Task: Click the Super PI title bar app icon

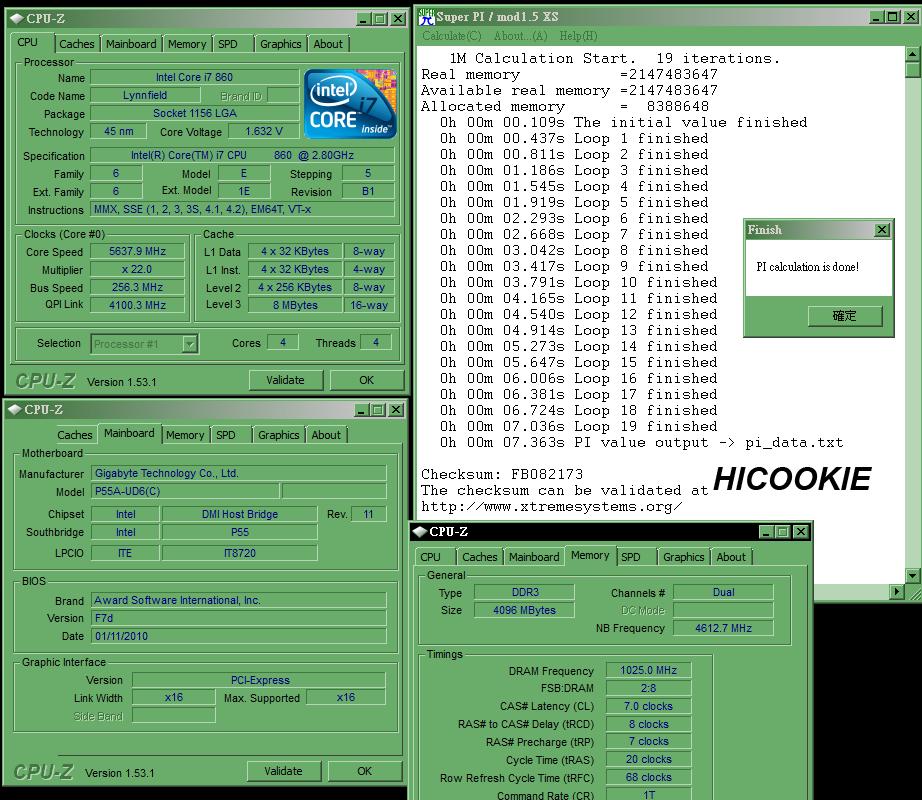Action: click(x=426, y=17)
